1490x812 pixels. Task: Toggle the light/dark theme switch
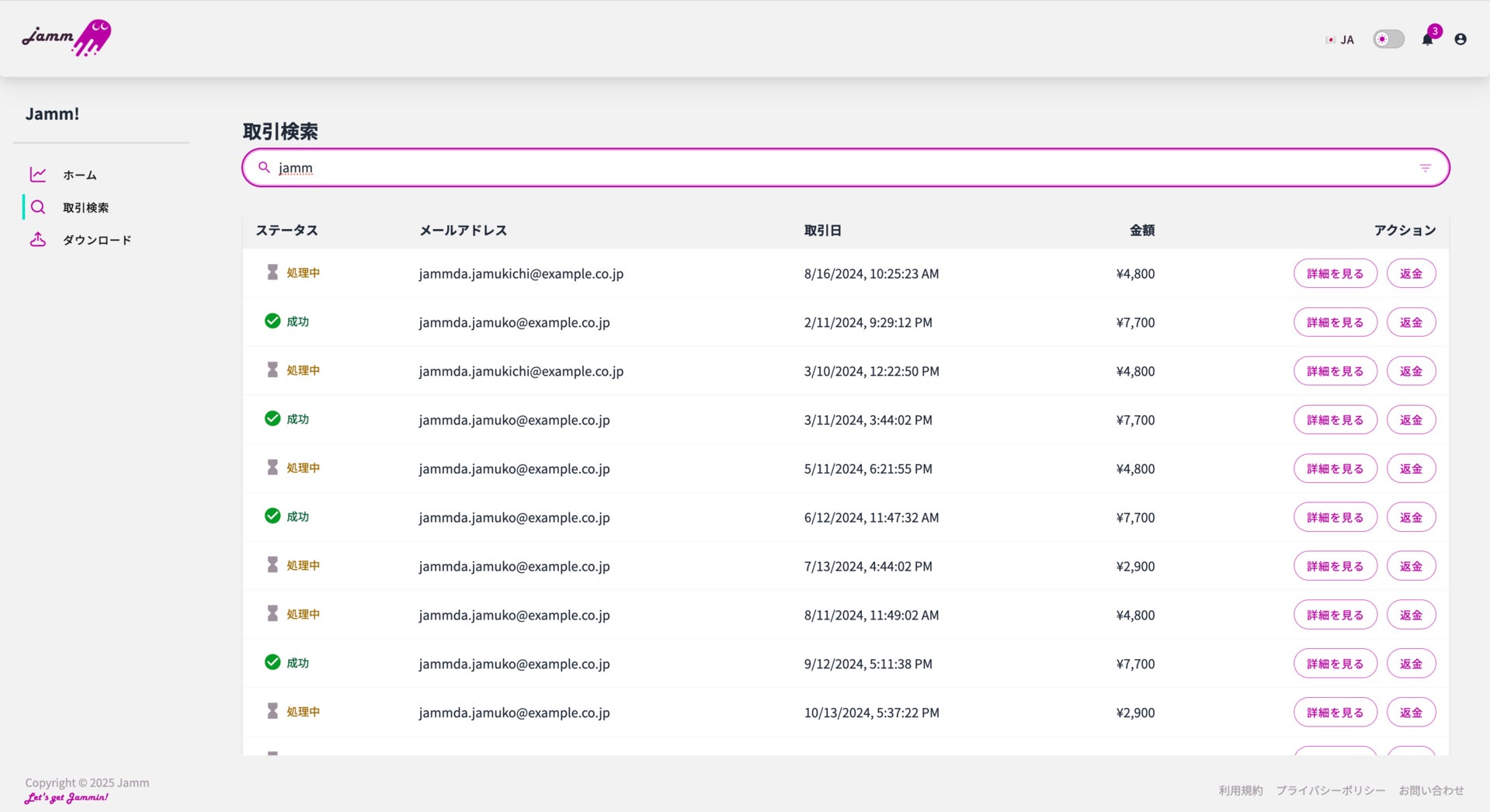pyautogui.click(x=1388, y=40)
